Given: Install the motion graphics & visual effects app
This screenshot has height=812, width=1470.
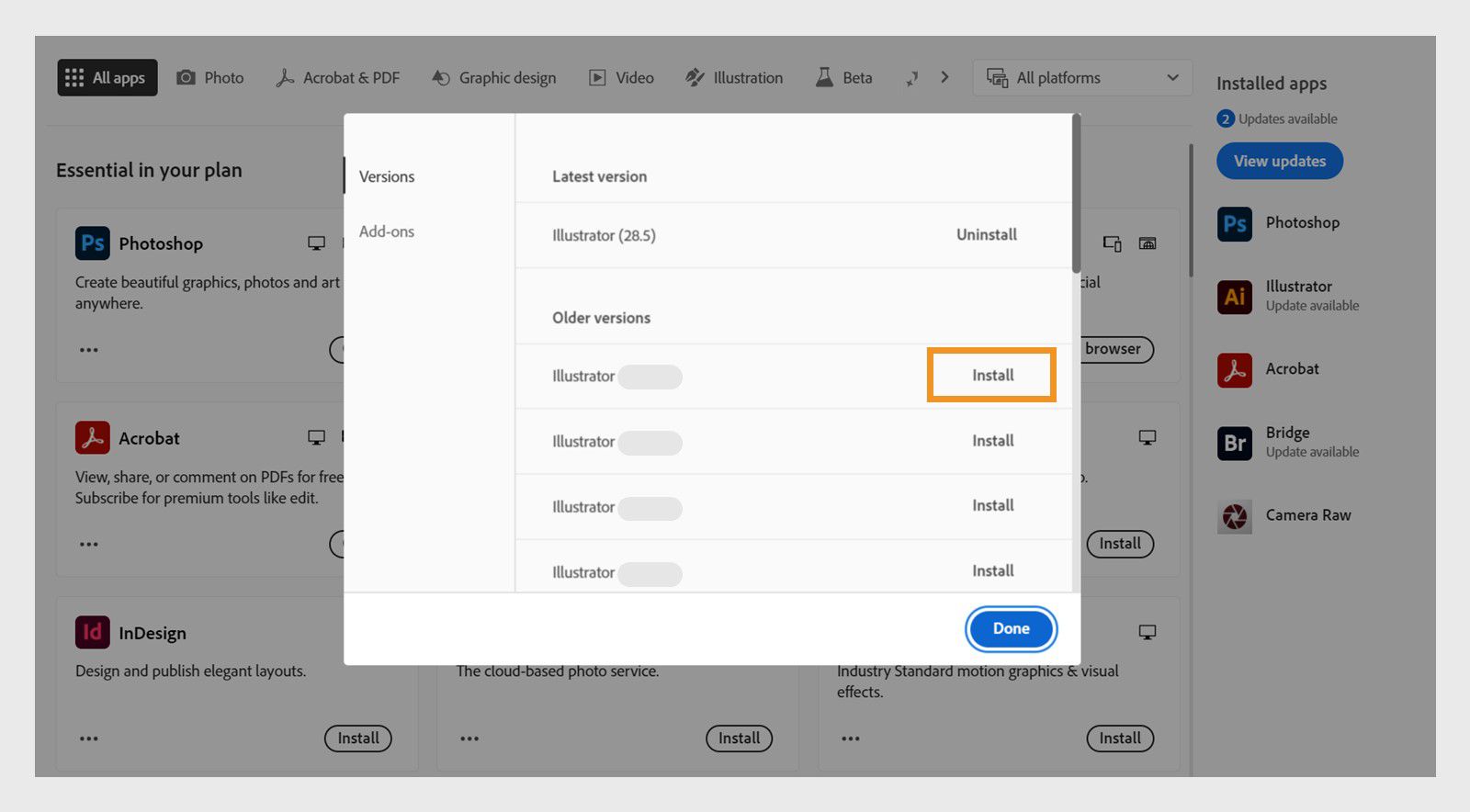Looking at the screenshot, I should tap(1120, 739).
